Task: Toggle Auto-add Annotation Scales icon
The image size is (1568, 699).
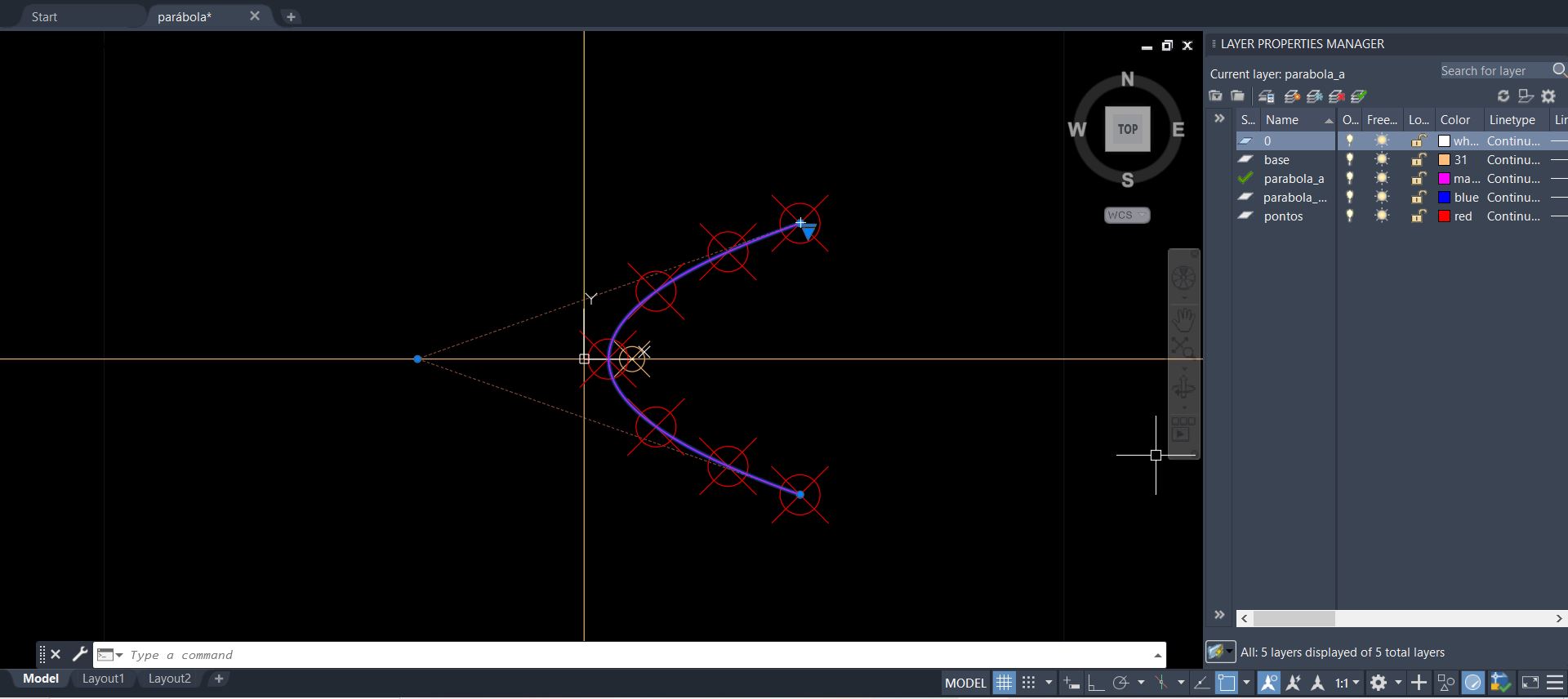Action: [x=1293, y=683]
